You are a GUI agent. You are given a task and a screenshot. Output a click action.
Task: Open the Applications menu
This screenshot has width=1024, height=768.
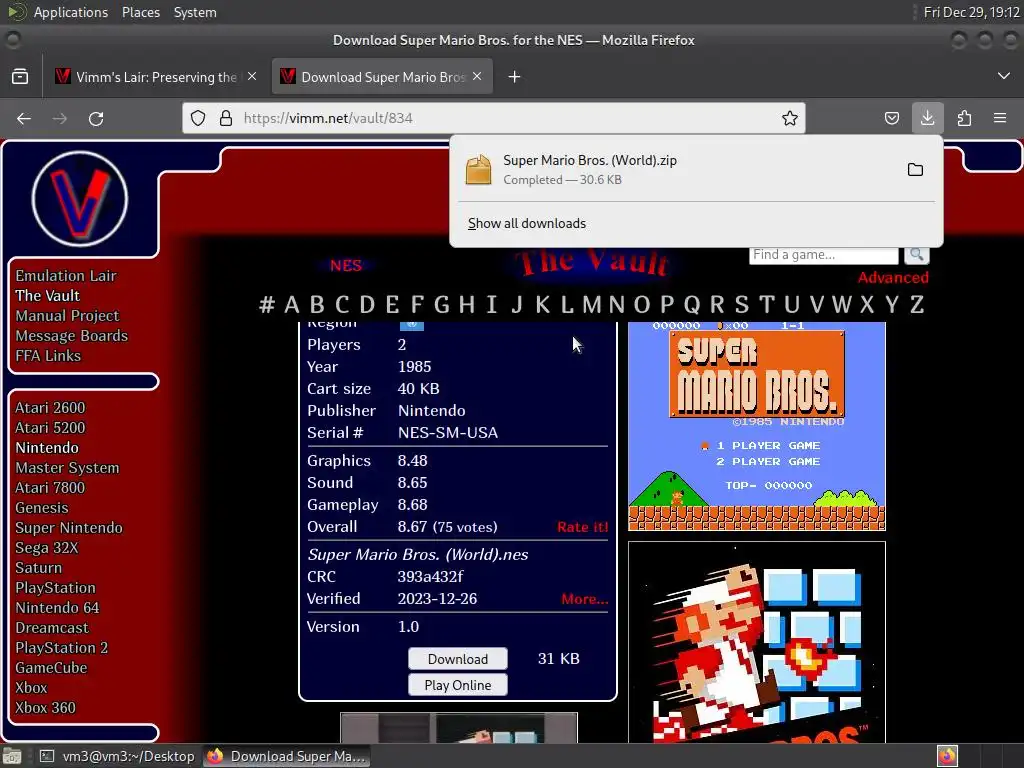[x=71, y=12]
